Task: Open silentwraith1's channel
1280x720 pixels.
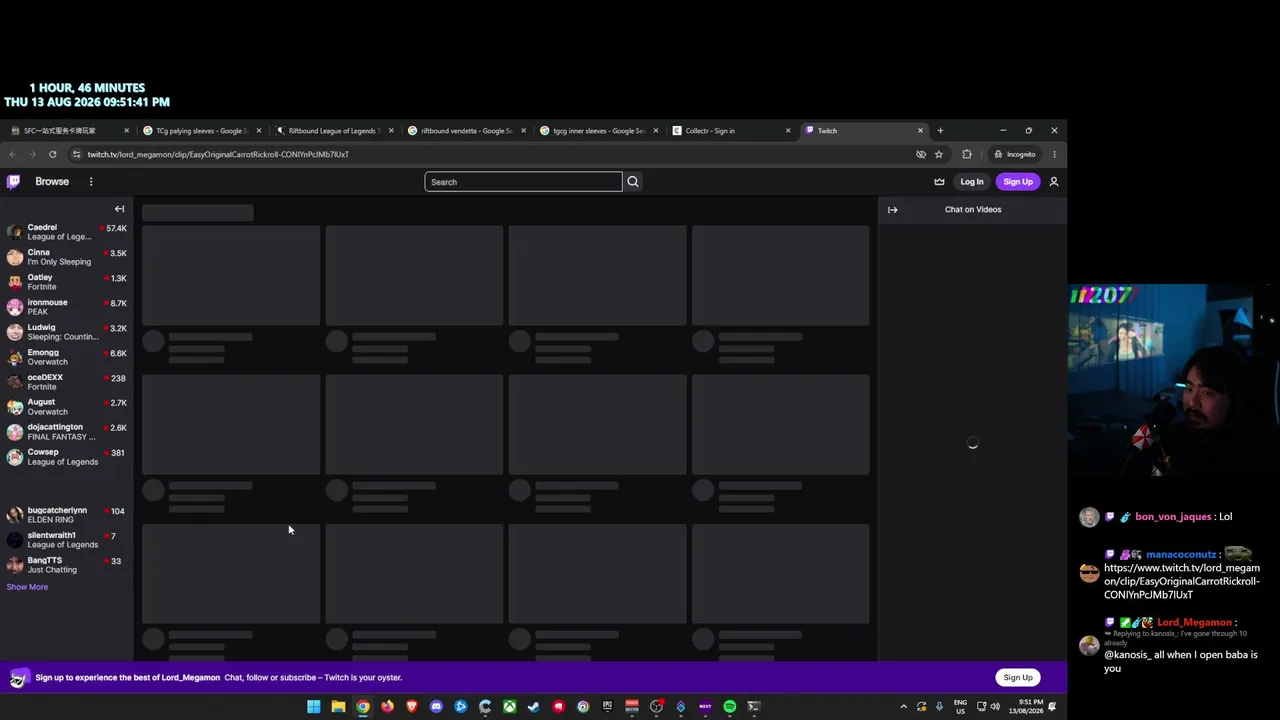Action: (x=66, y=540)
